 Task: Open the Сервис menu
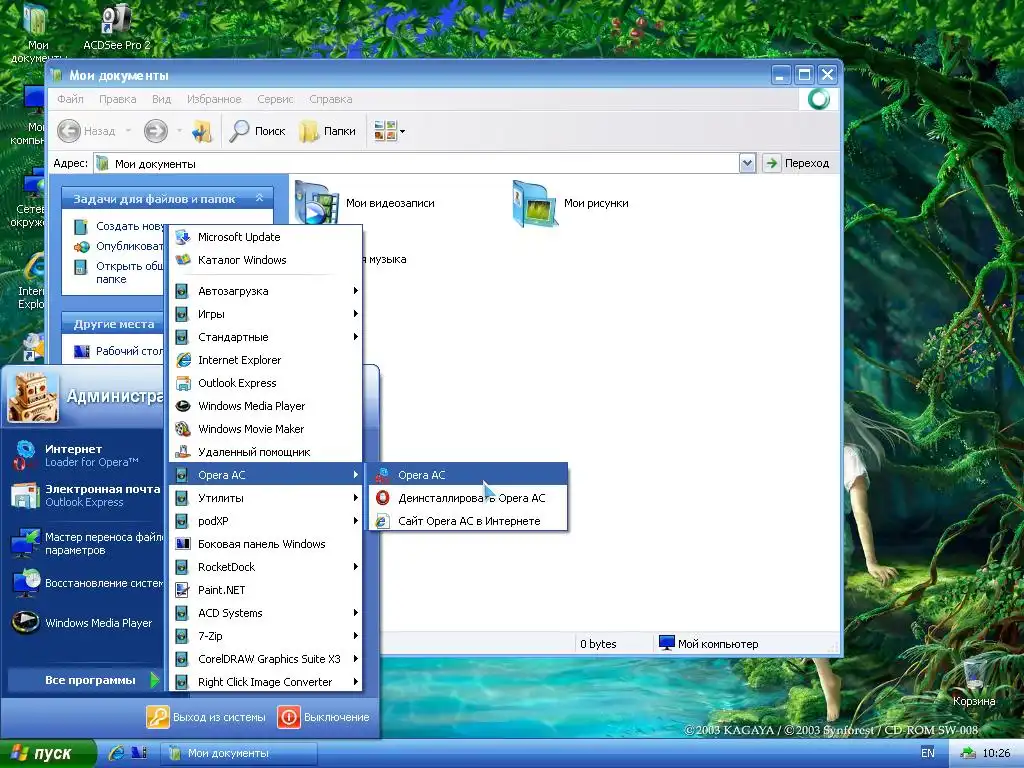pos(275,99)
